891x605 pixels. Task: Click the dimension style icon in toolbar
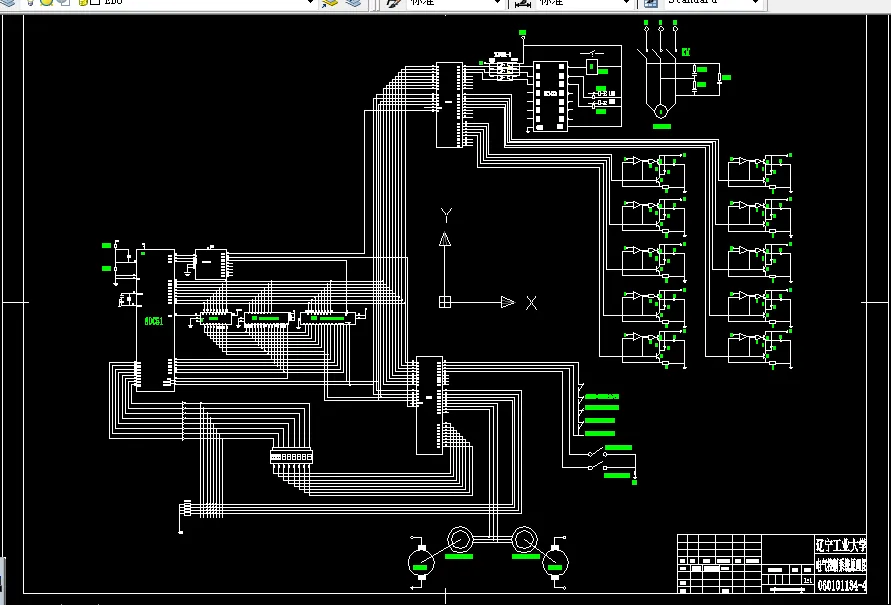[x=522, y=3]
